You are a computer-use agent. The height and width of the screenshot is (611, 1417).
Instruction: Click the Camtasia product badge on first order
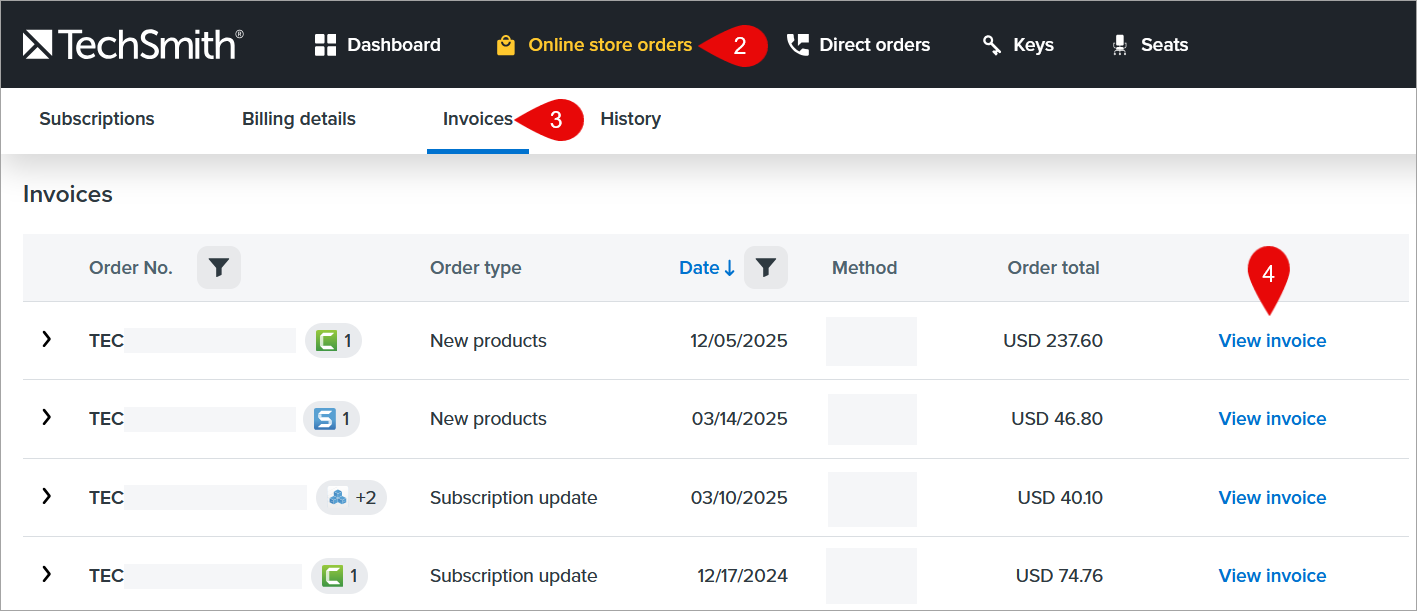(x=333, y=341)
